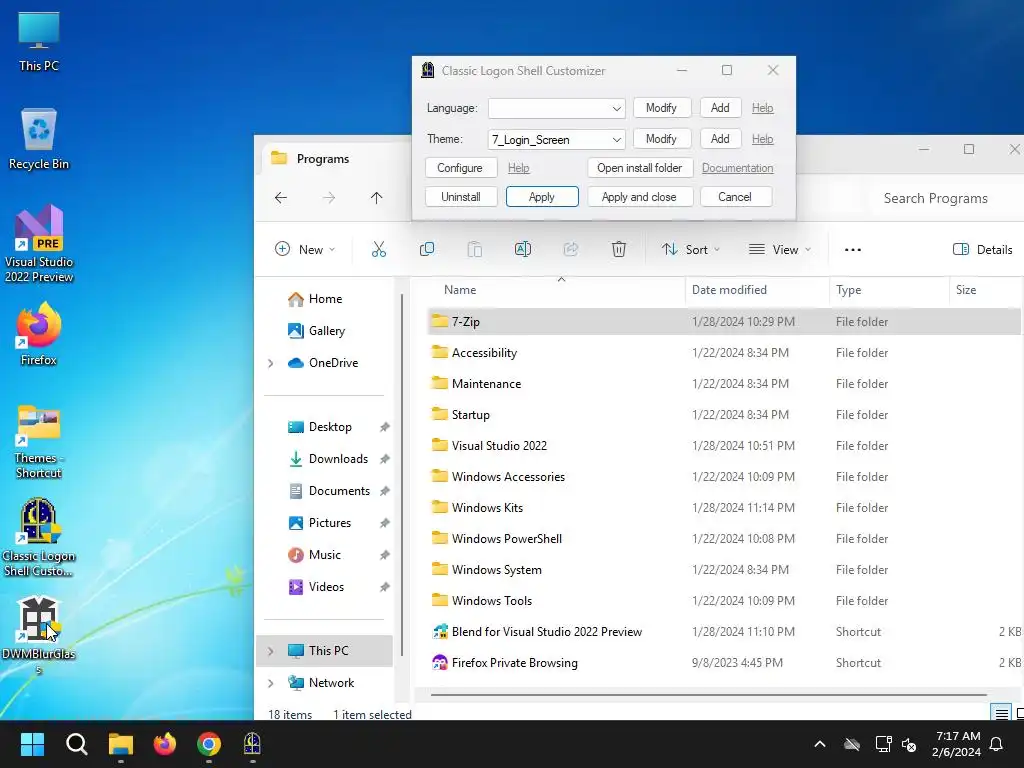Click the Configure button
The height and width of the screenshot is (768, 1024).
[461, 168]
